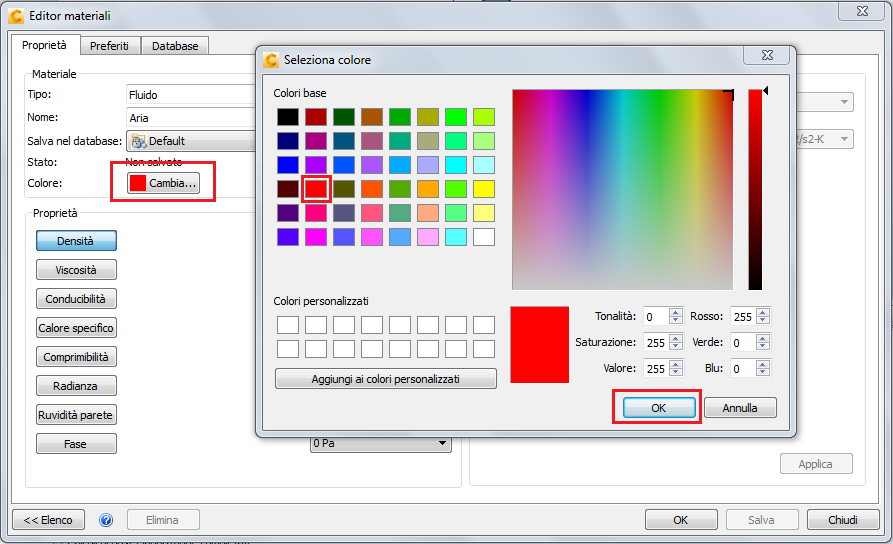Open the Calore specifico property
Image resolution: width=893 pixels, height=544 pixels.
pyautogui.click(x=76, y=328)
